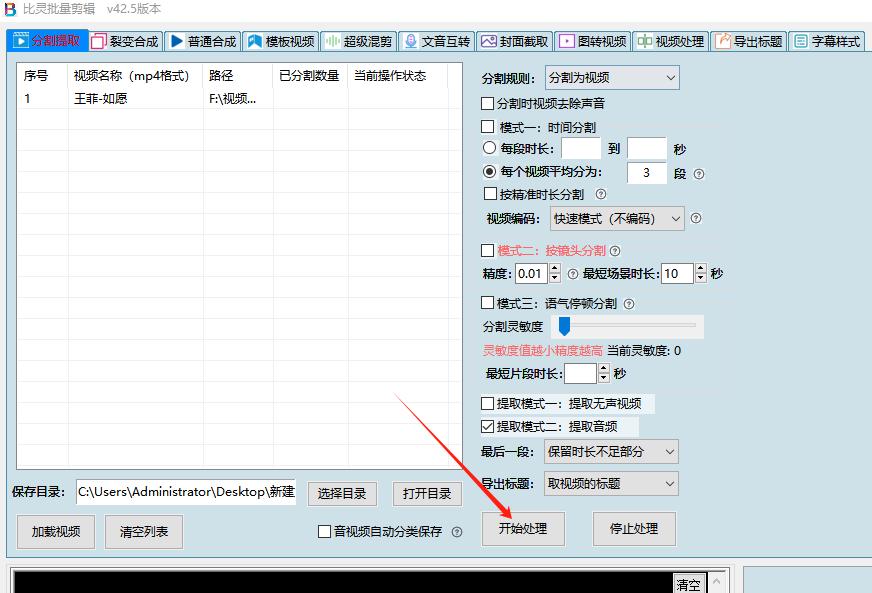872x593 pixels.
Task: Click the help icon next to 视频编码 dropdown
Action: click(697, 219)
